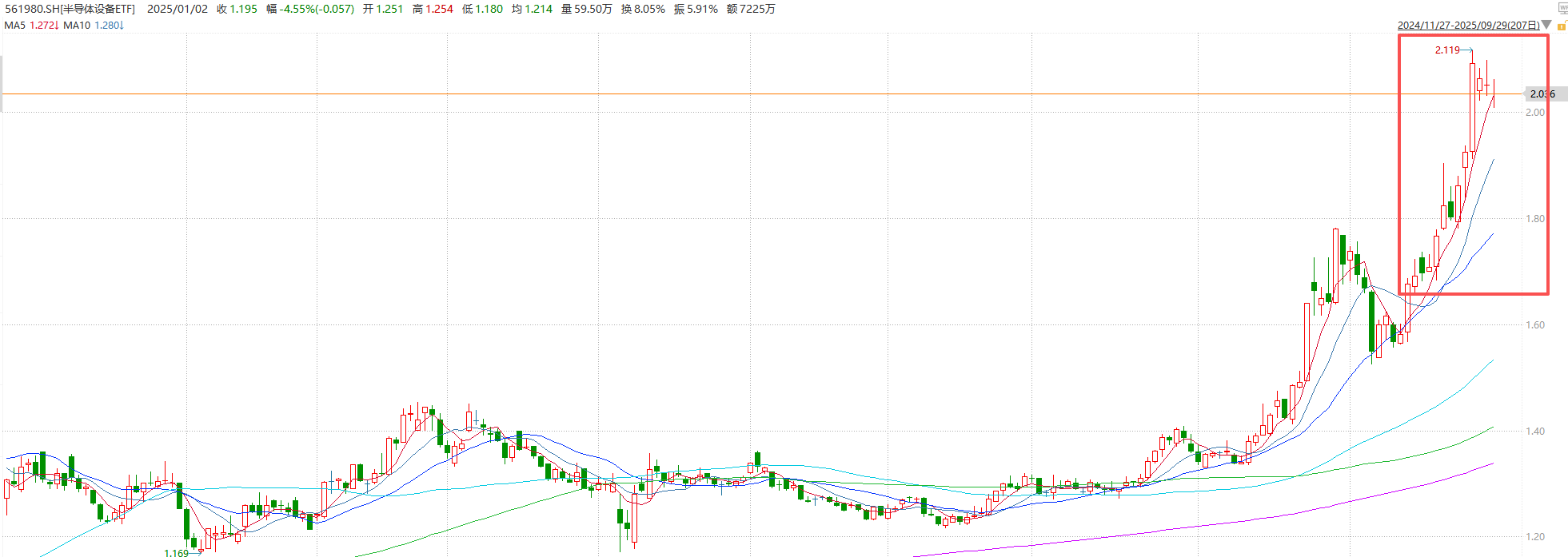Click the 2.119 high price marker

[1446, 50]
